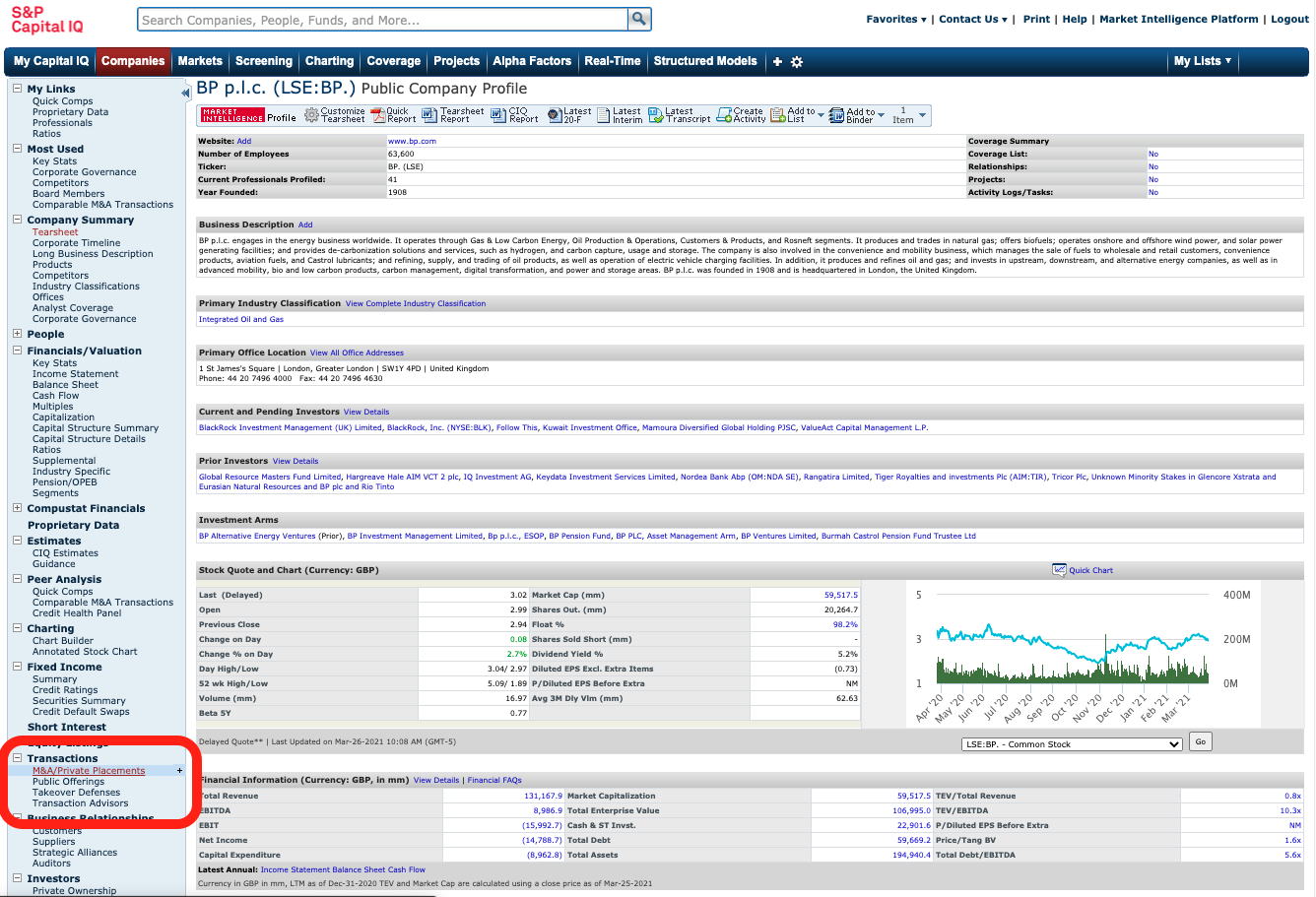Collapse the left sidebar panel arrow
Screen dimensions: 1316x897
[185, 93]
